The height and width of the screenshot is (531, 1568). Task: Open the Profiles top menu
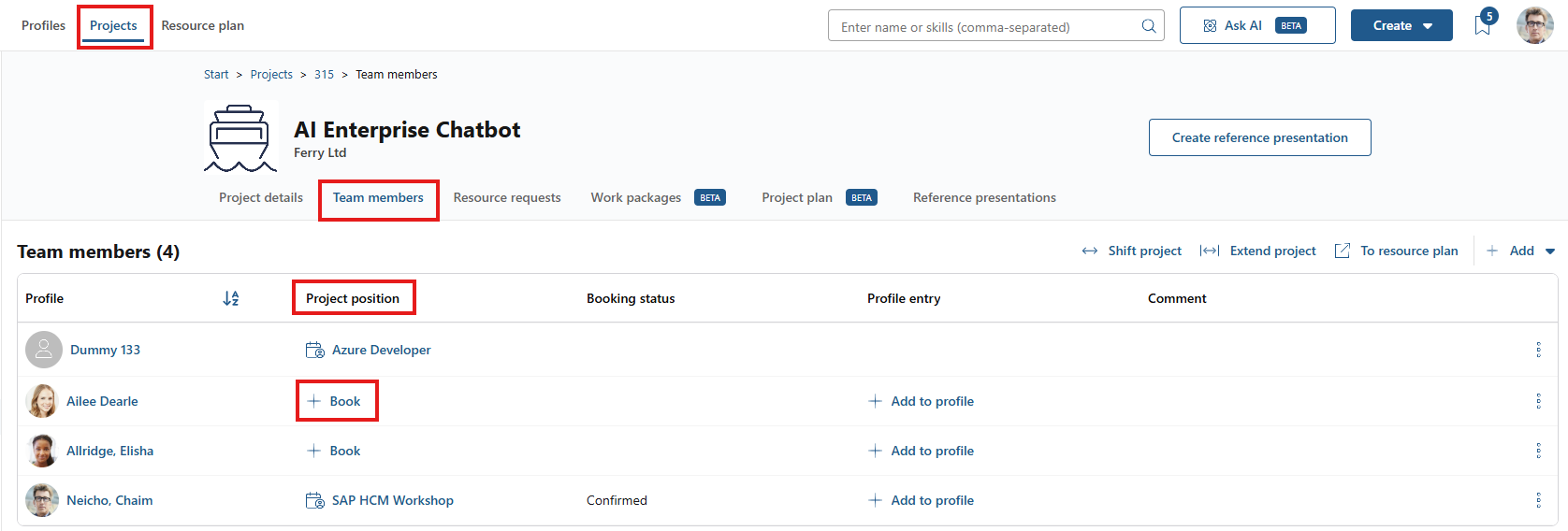44,25
